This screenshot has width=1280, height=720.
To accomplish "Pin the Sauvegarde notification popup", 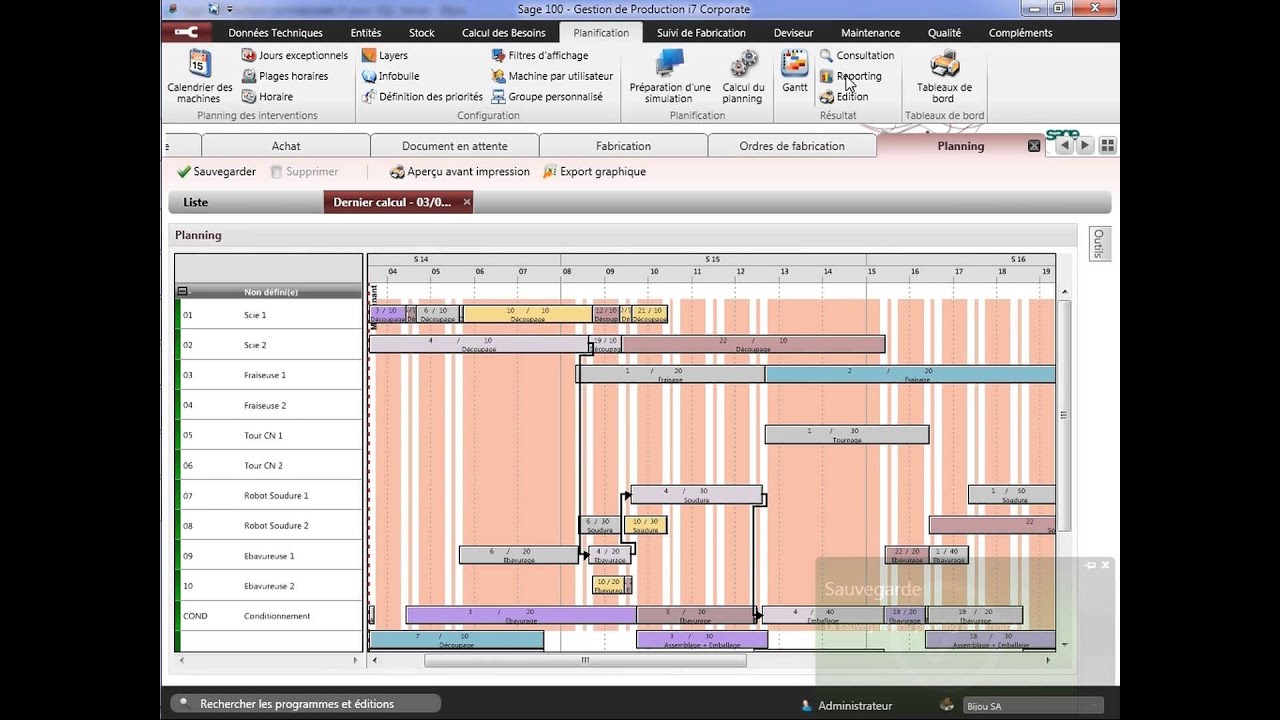I will pyautogui.click(x=1090, y=565).
